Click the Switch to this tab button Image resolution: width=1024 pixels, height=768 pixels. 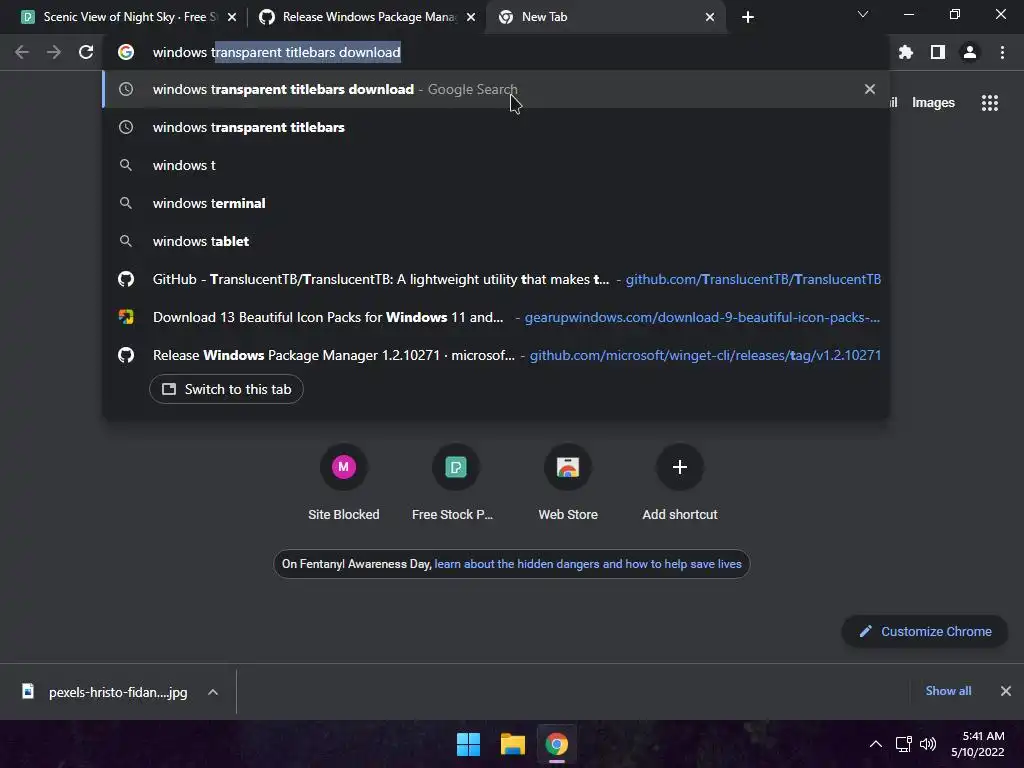click(x=226, y=389)
